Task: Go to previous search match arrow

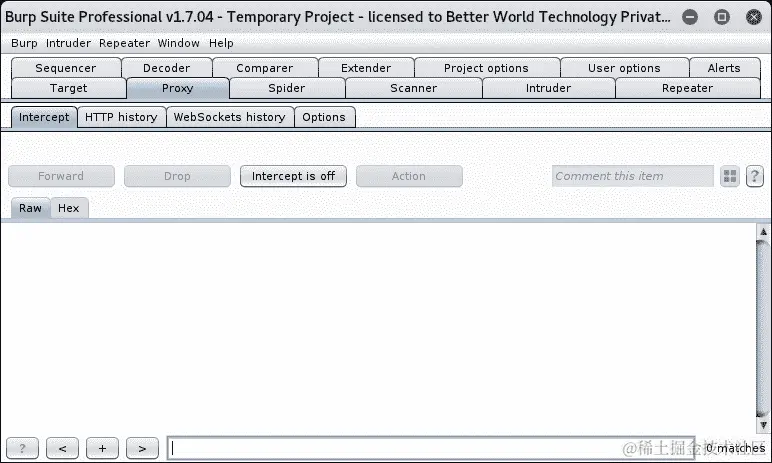Action: click(x=63, y=448)
